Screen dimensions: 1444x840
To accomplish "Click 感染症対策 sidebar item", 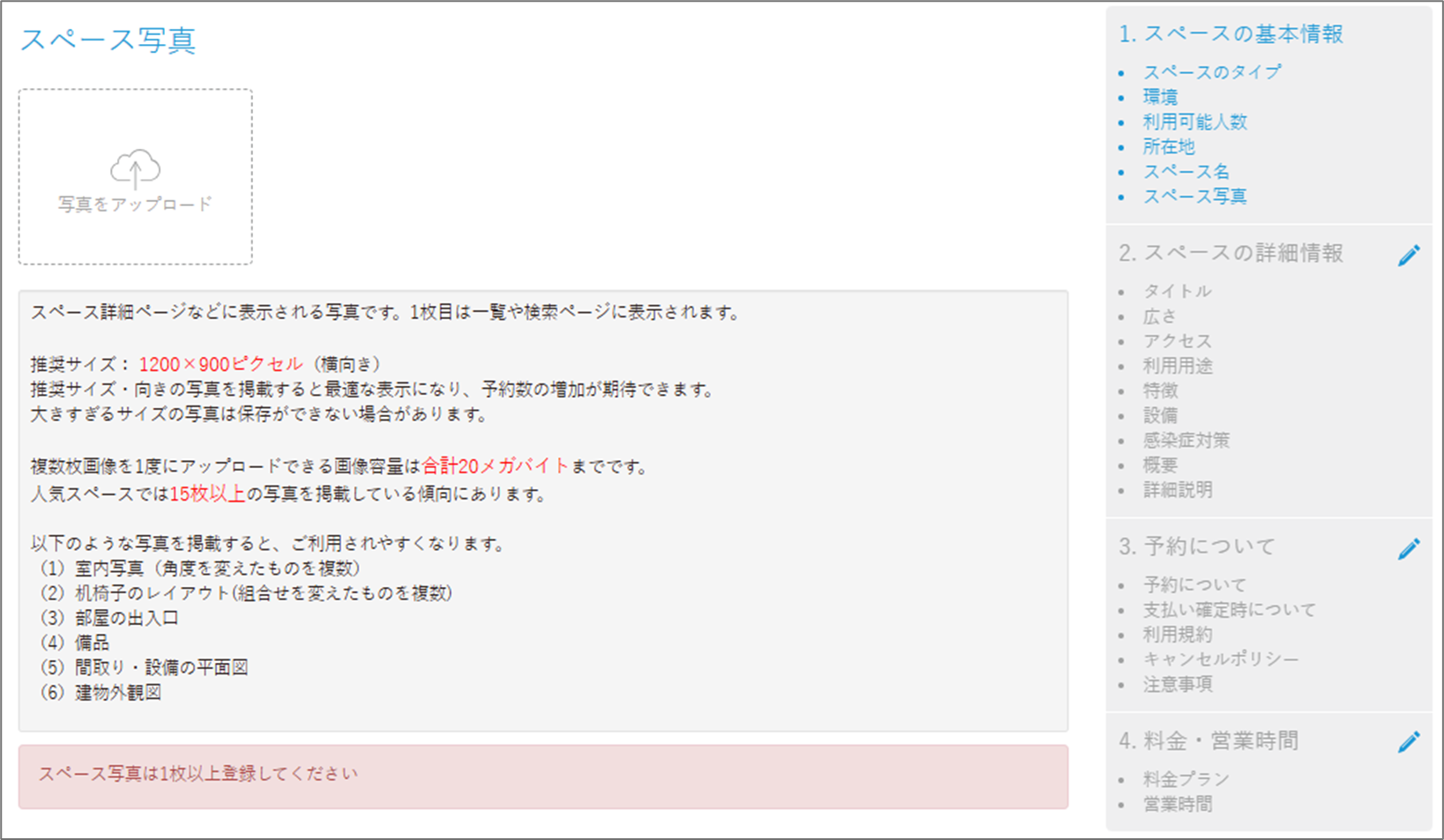I will (x=1186, y=440).
